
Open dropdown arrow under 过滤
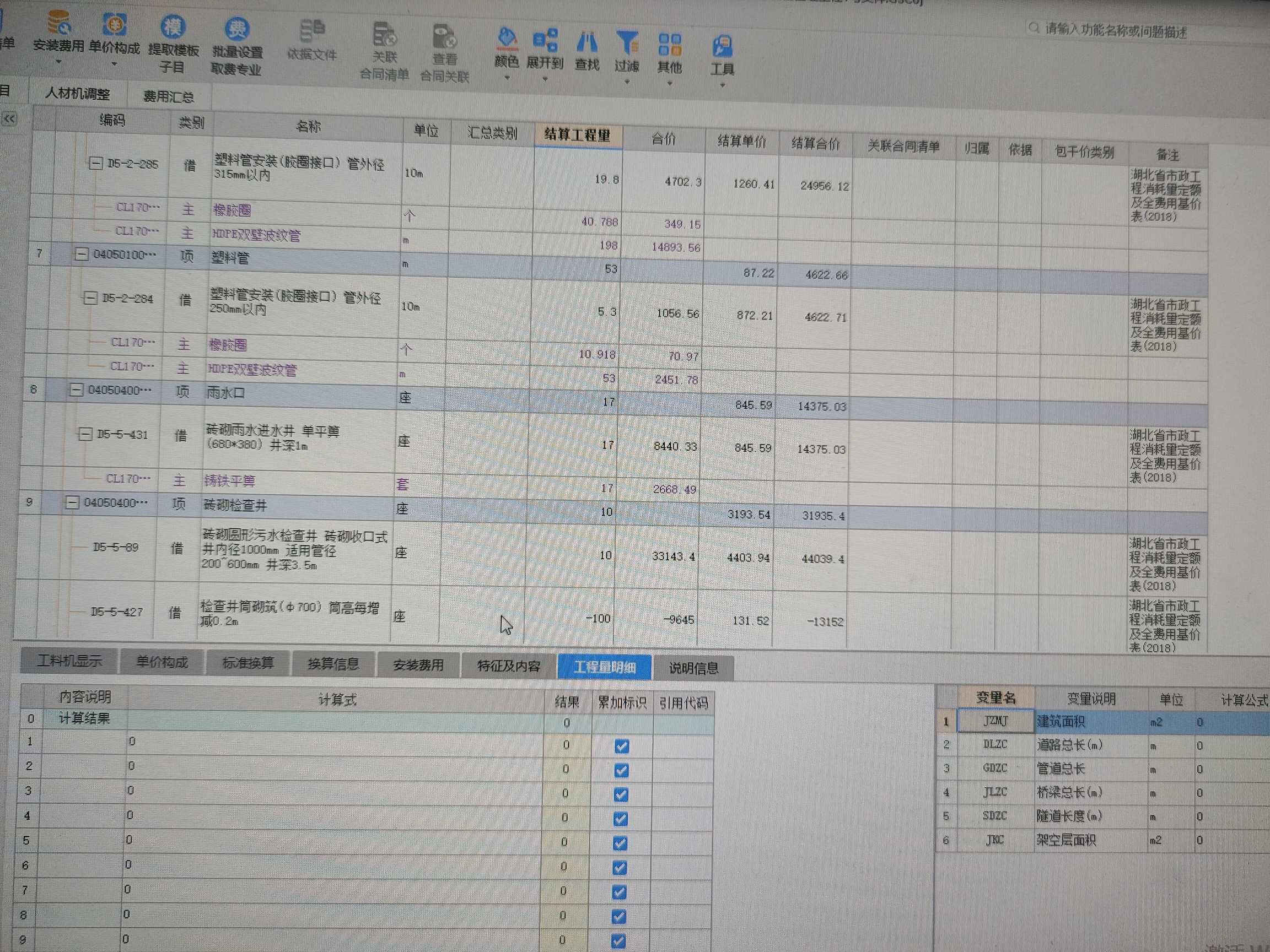(x=627, y=82)
